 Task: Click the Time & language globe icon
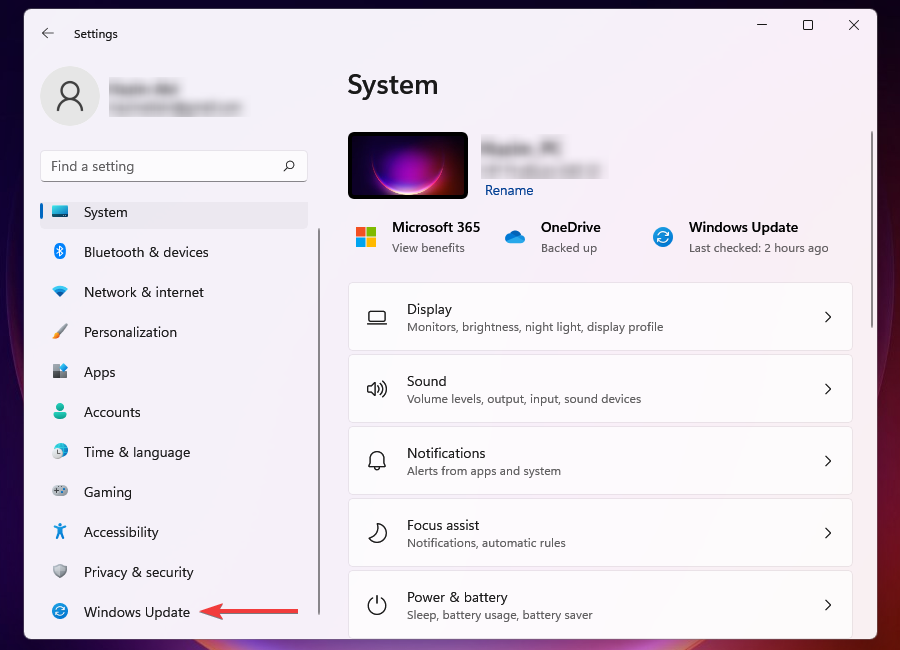click(x=60, y=451)
